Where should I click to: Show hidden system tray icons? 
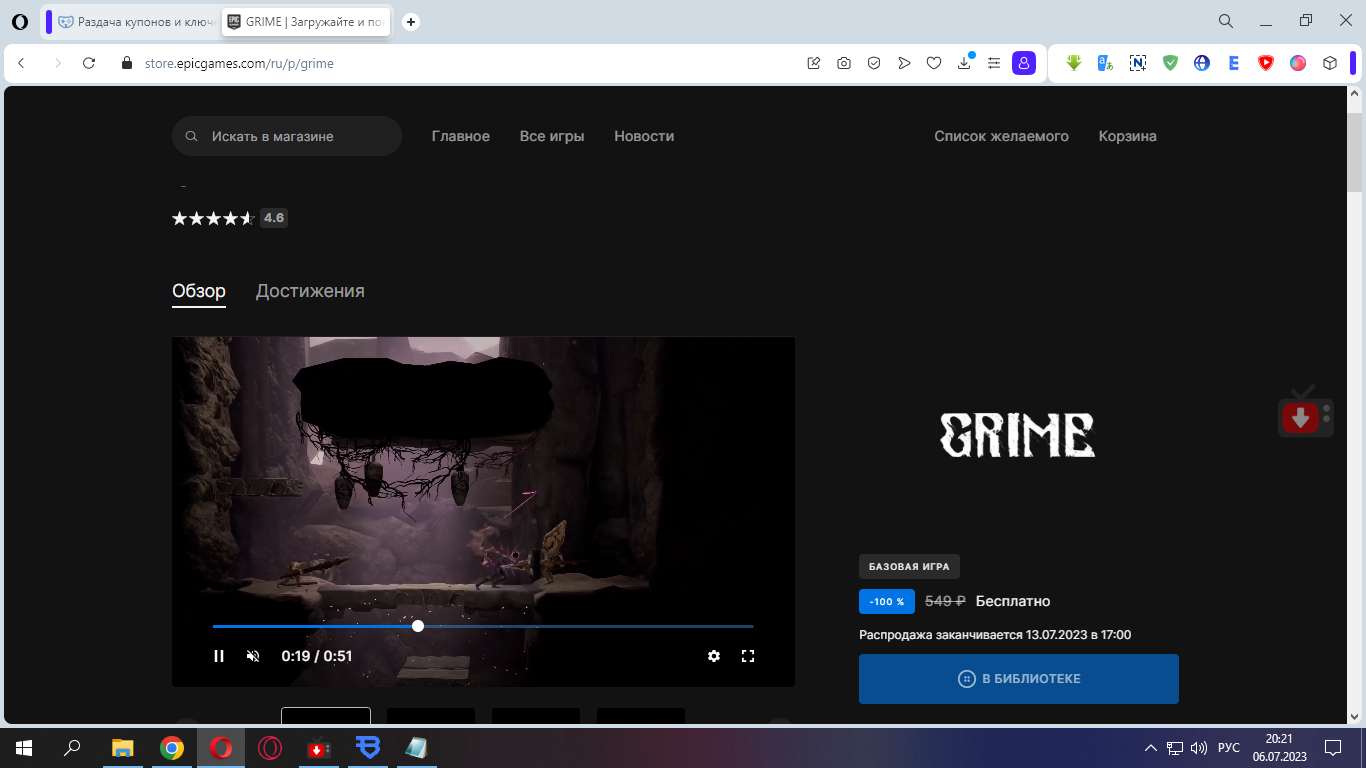click(1151, 748)
